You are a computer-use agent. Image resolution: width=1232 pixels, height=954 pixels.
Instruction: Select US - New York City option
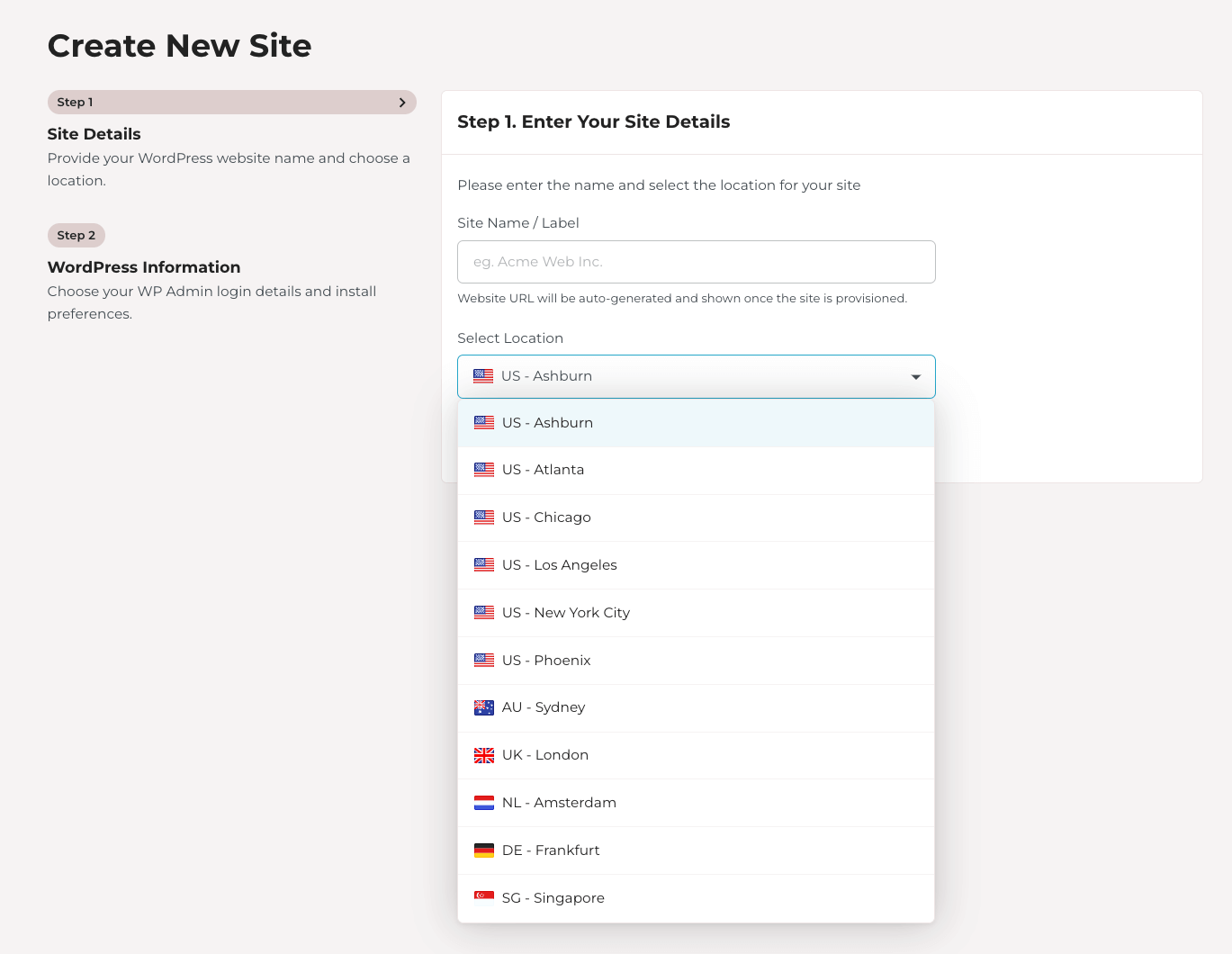[697, 613]
